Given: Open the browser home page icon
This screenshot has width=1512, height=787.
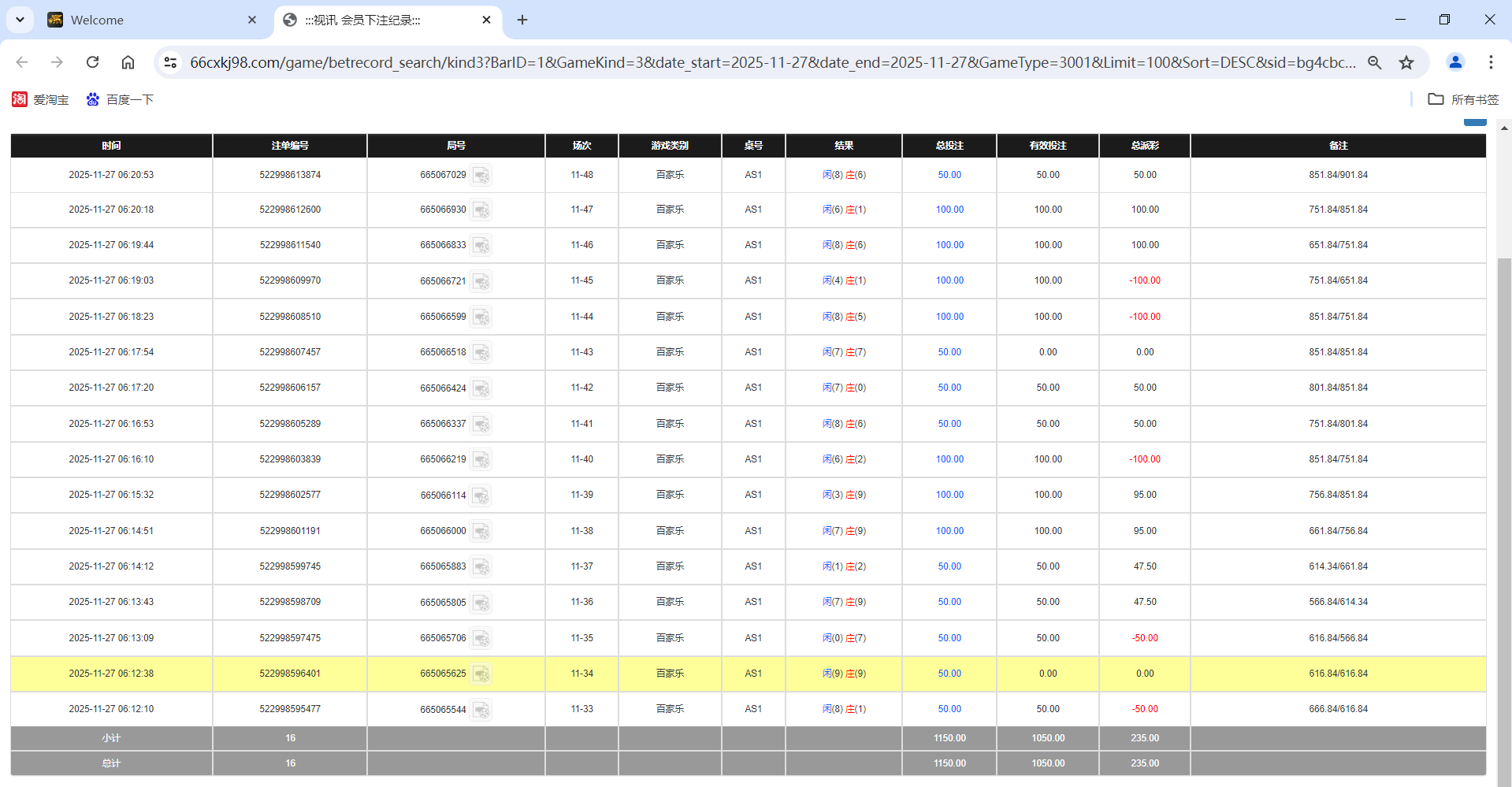Looking at the screenshot, I should click(x=128, y=62).
